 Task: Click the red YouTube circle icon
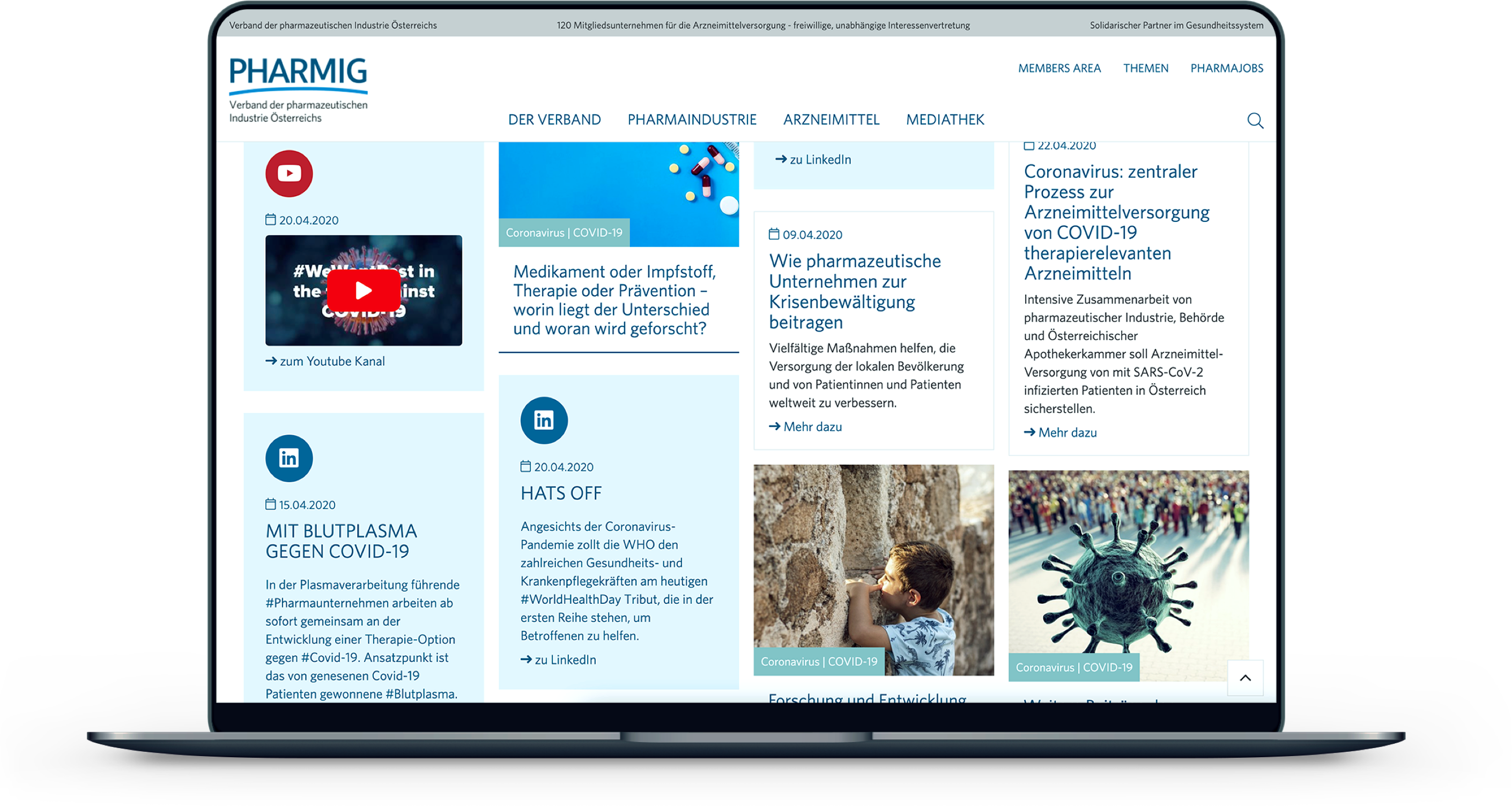coord(289,173)
